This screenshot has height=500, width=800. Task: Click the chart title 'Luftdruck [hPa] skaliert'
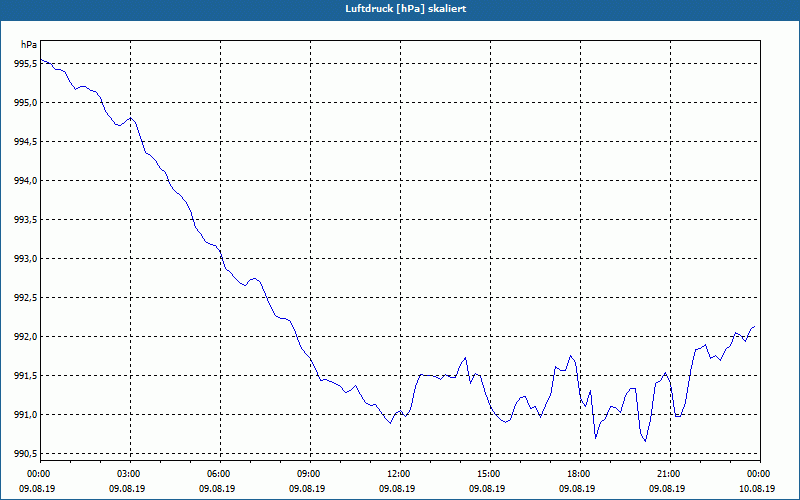406,9
